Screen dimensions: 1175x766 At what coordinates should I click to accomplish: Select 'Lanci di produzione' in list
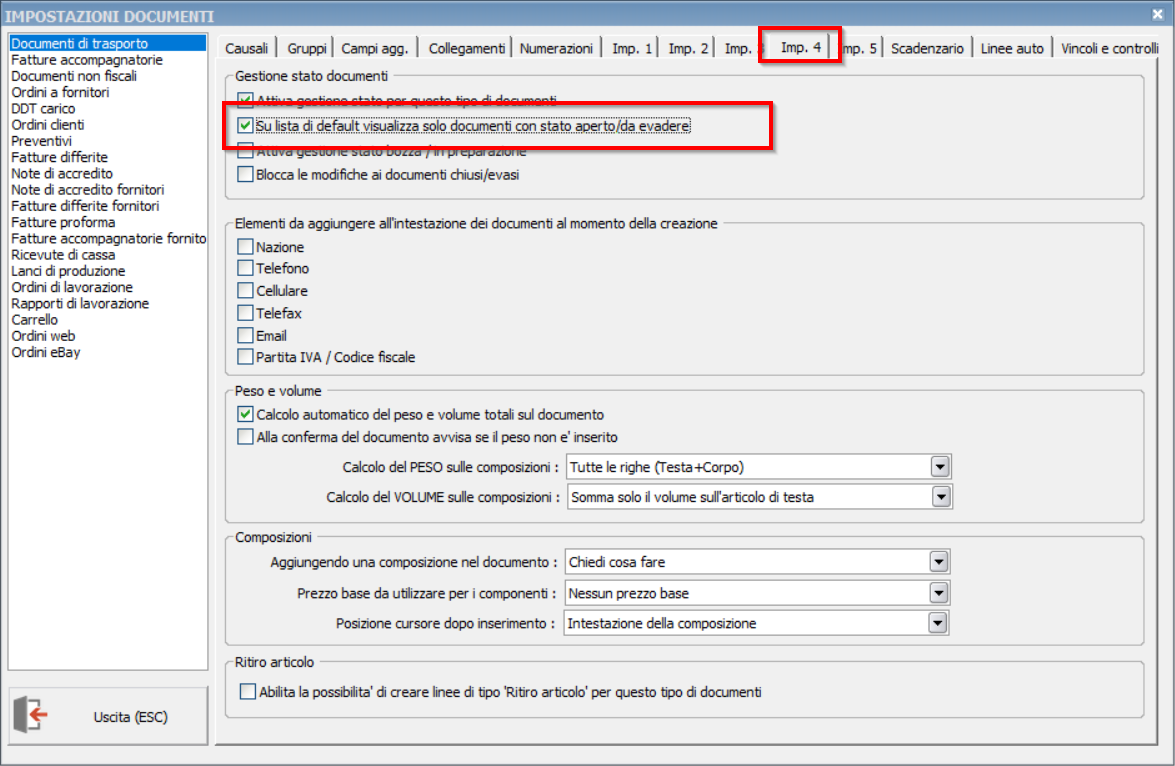(x=107, y=271)
